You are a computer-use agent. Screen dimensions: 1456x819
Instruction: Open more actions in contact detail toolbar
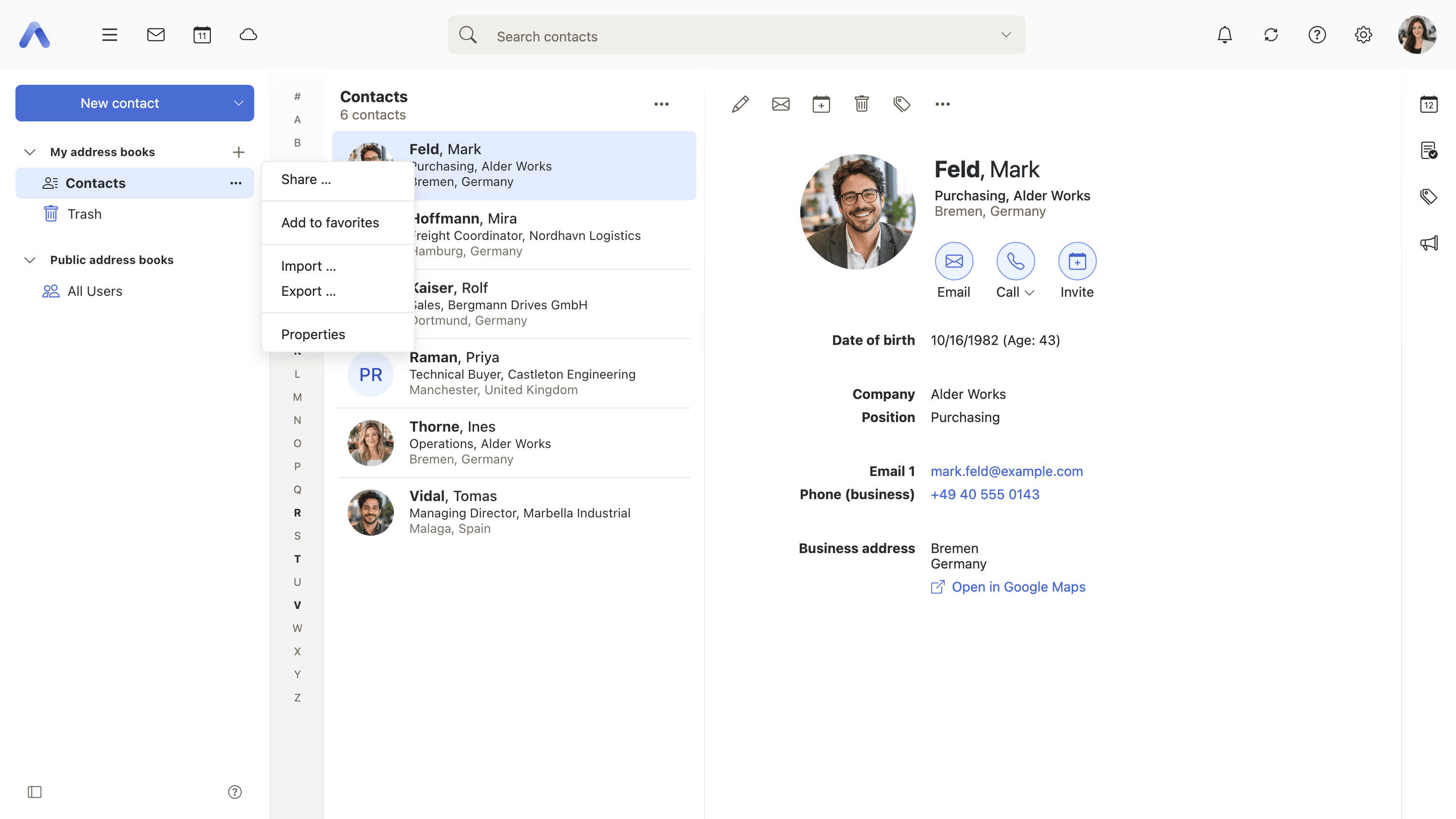coord(942,104)
